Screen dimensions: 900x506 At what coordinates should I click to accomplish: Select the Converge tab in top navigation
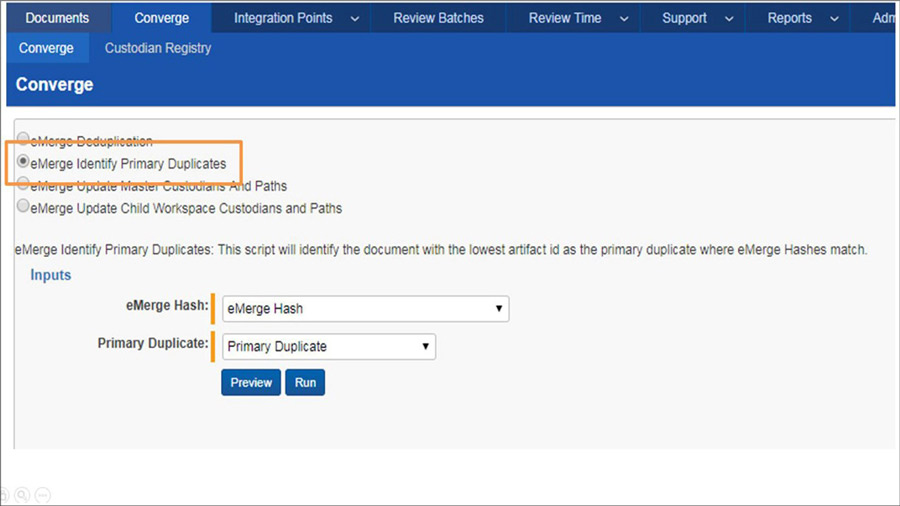161,18
